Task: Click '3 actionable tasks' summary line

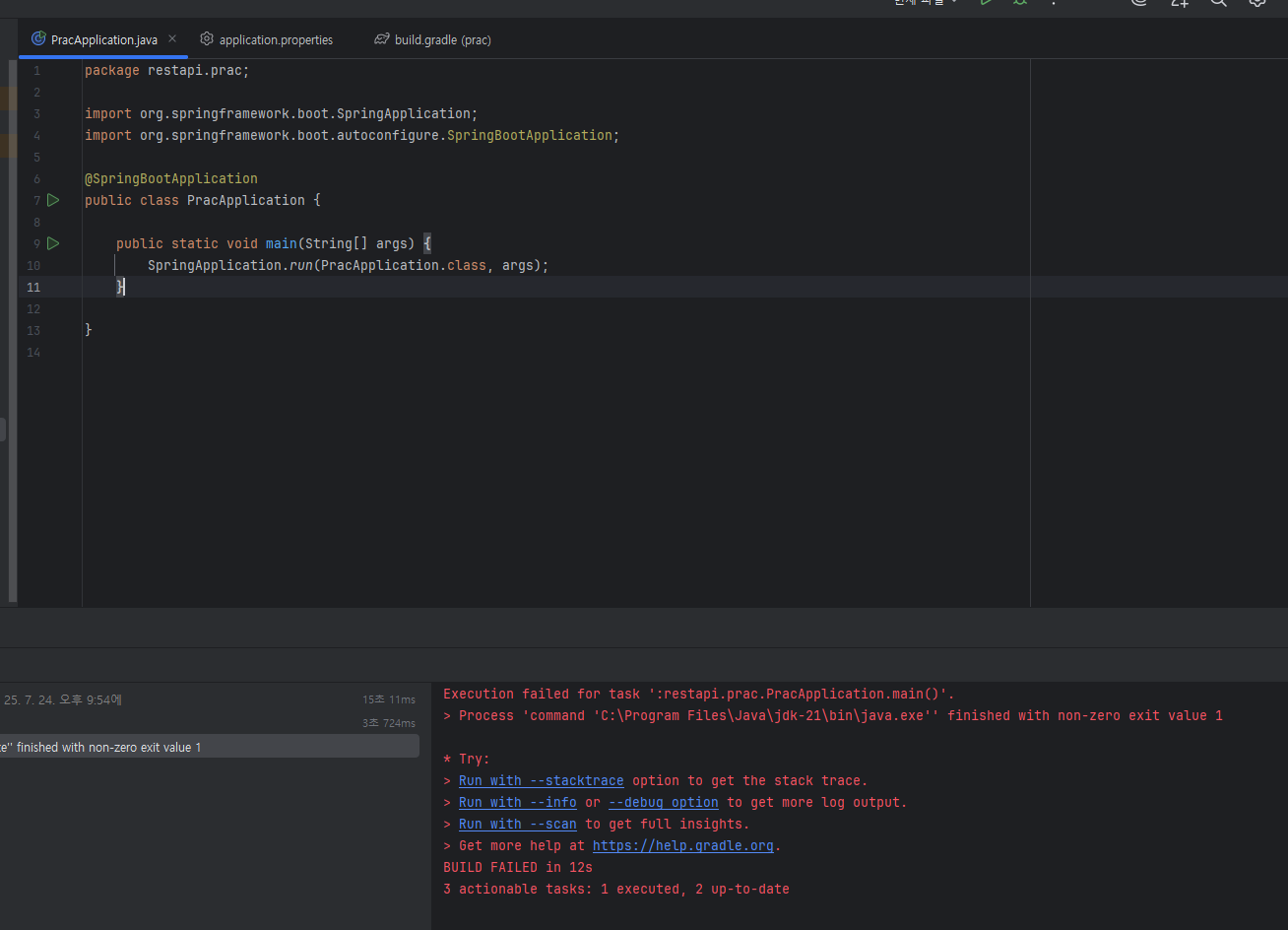Action: point(616,889)
